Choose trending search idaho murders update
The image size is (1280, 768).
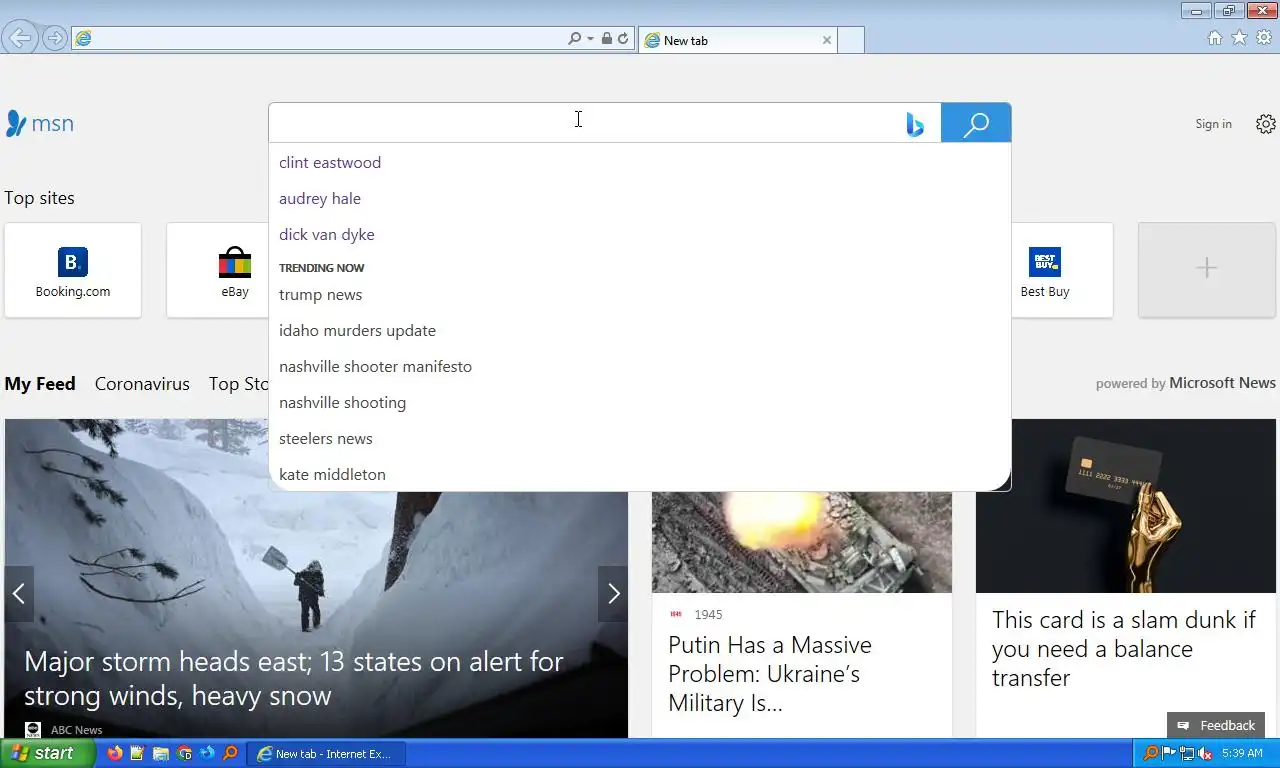point(357,330)
